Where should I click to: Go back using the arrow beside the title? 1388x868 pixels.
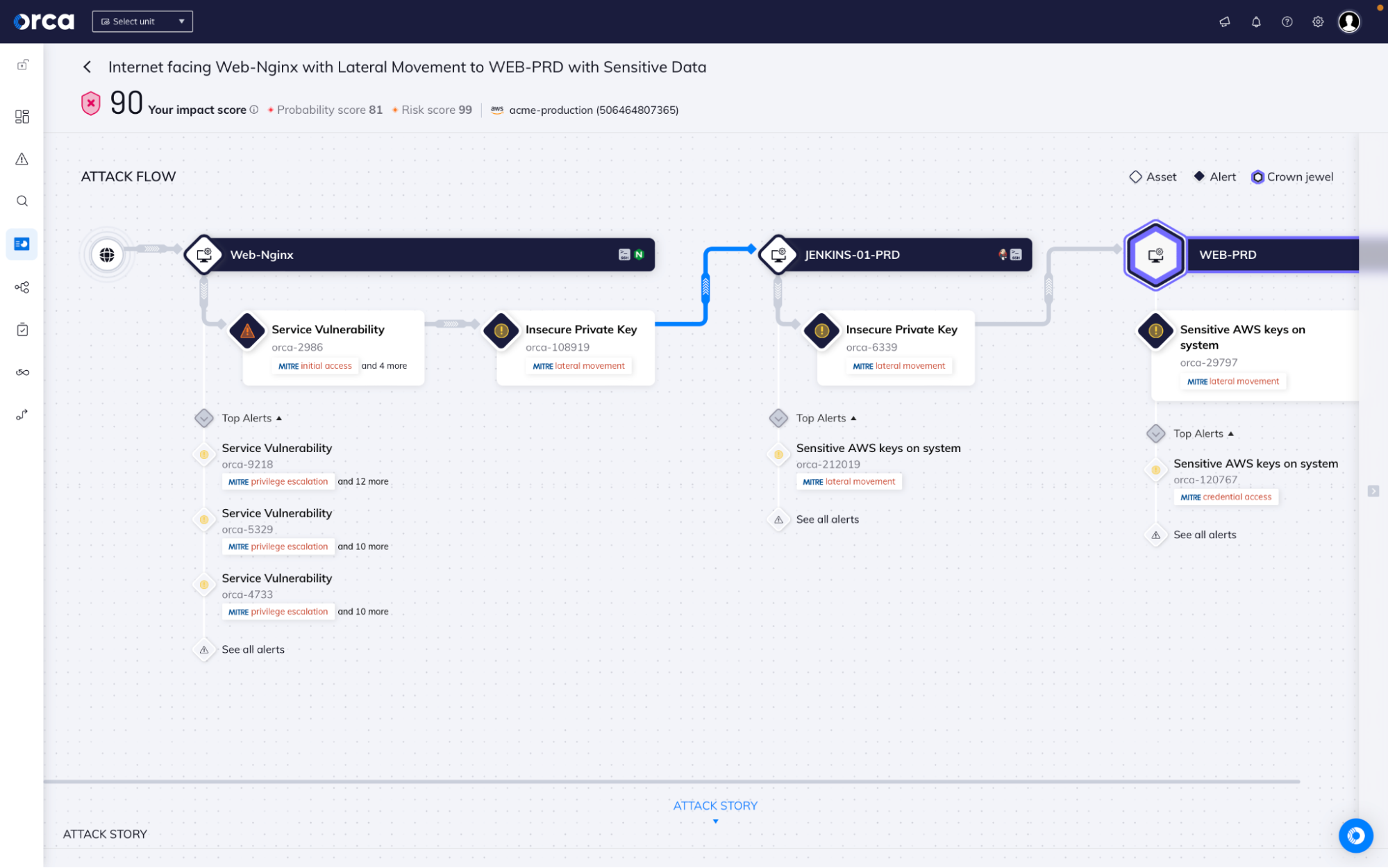(87, 67)
